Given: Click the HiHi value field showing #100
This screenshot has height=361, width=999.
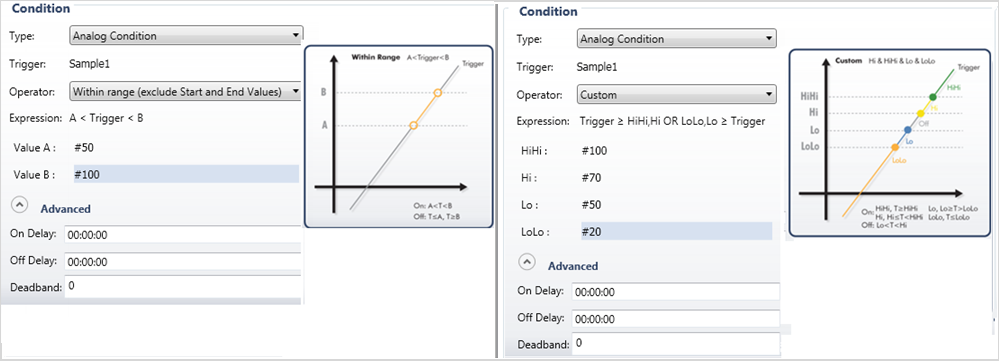Looking at the screenshot, I should click(x=675, y=151).
